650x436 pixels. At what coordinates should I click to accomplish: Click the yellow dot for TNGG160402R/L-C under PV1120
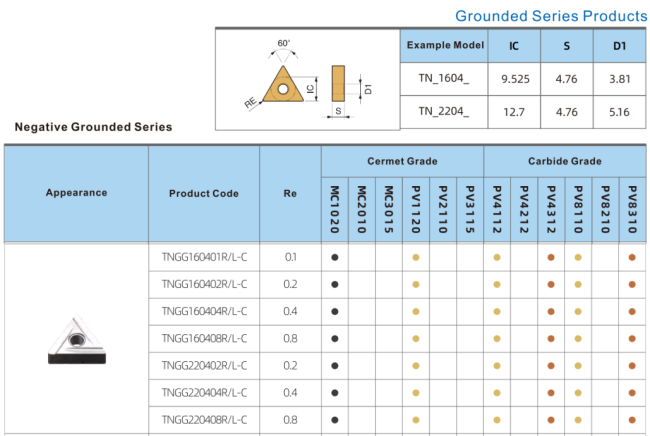point(416,284)
